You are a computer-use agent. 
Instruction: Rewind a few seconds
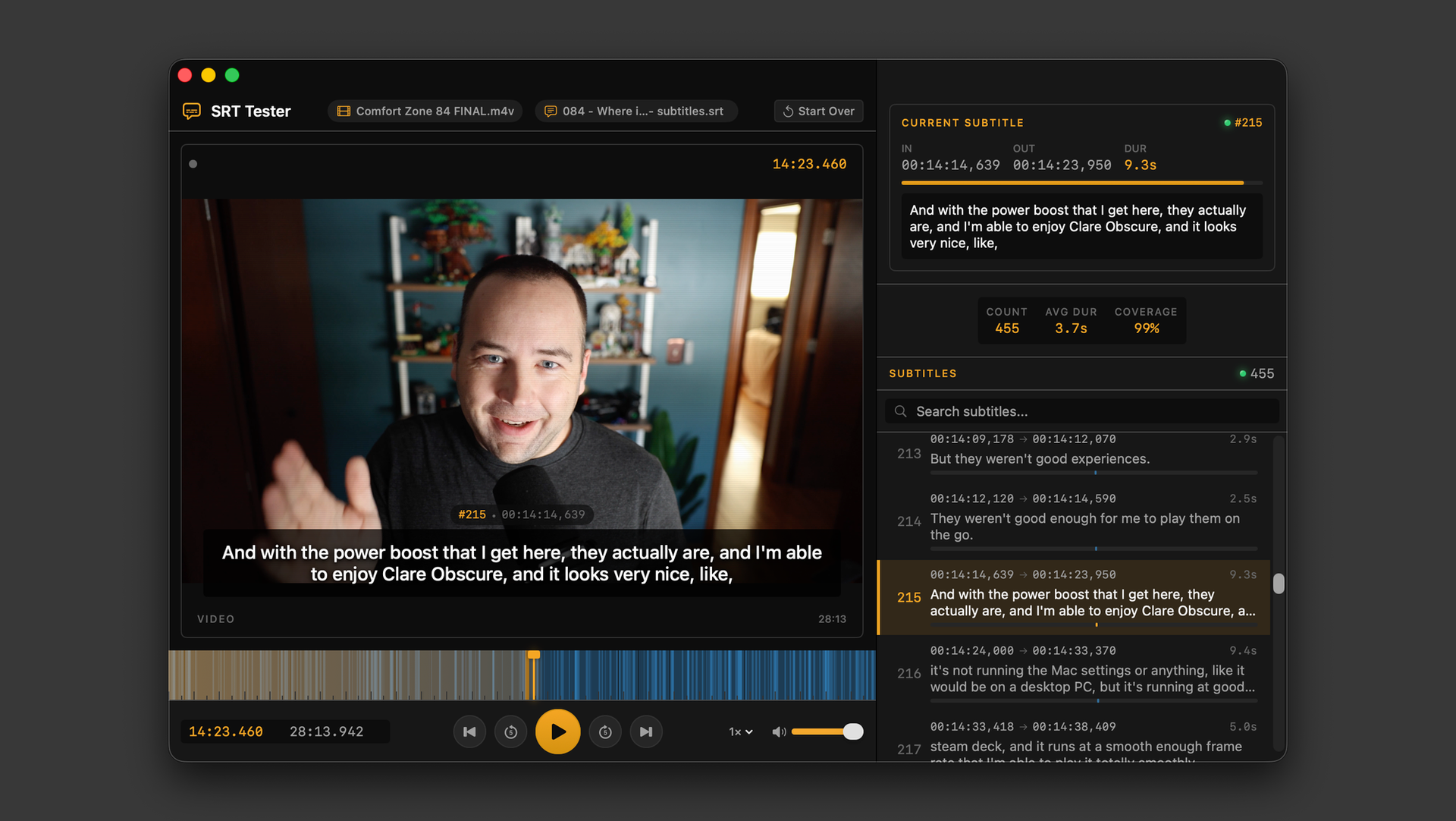pos(511,731)
